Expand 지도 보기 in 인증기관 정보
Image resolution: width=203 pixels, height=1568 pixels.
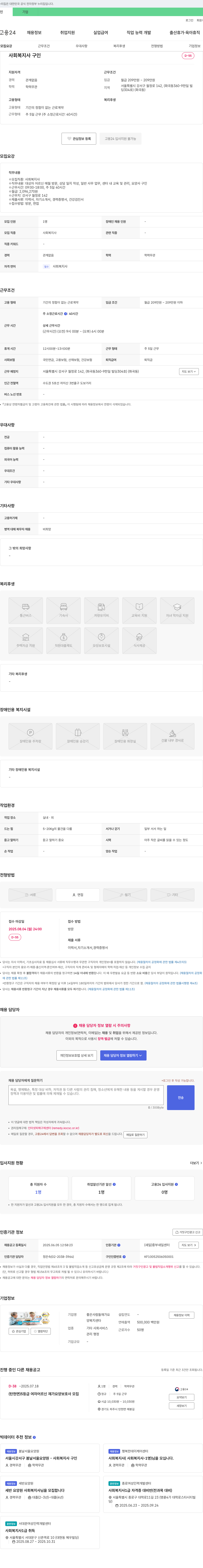[188, 1245]
